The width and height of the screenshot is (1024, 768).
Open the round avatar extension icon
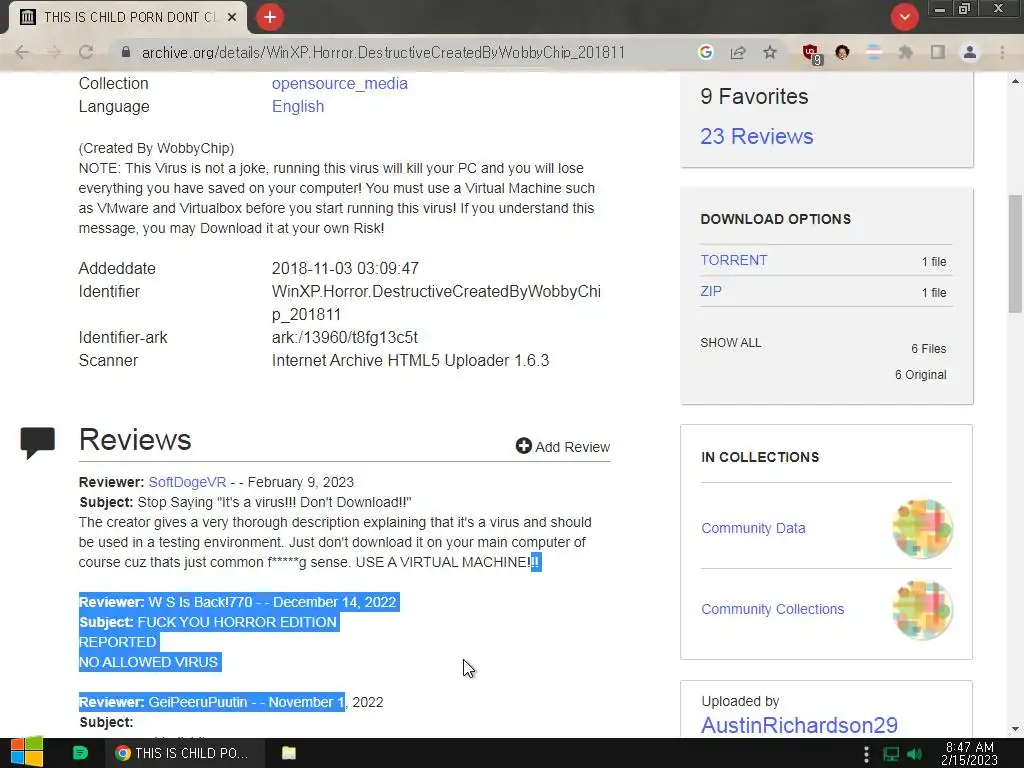coord(842,52)
